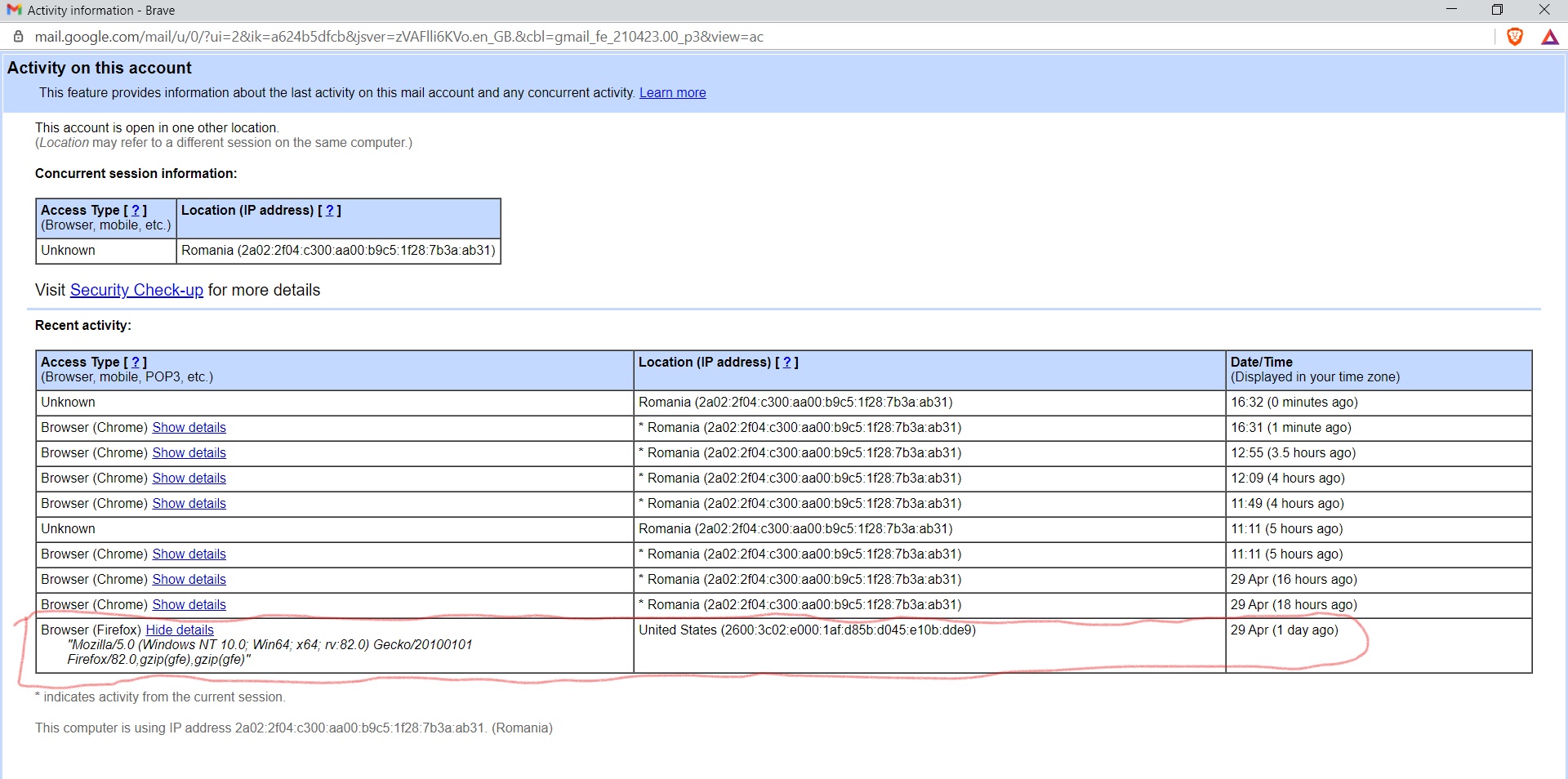Minimize the Brave window

[1451, 10]
